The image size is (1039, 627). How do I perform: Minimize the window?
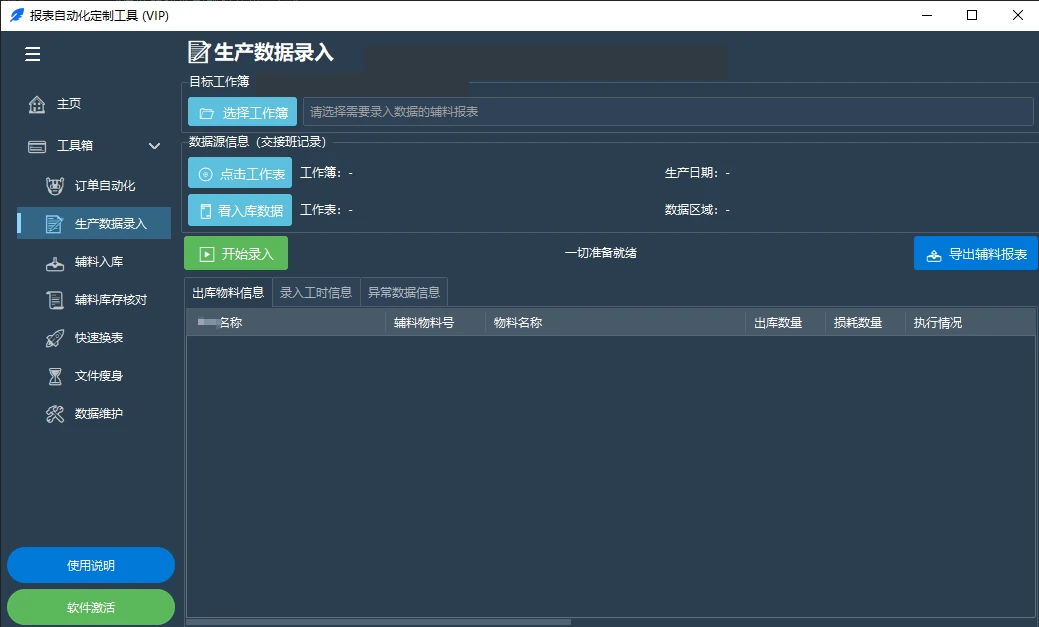927,15
